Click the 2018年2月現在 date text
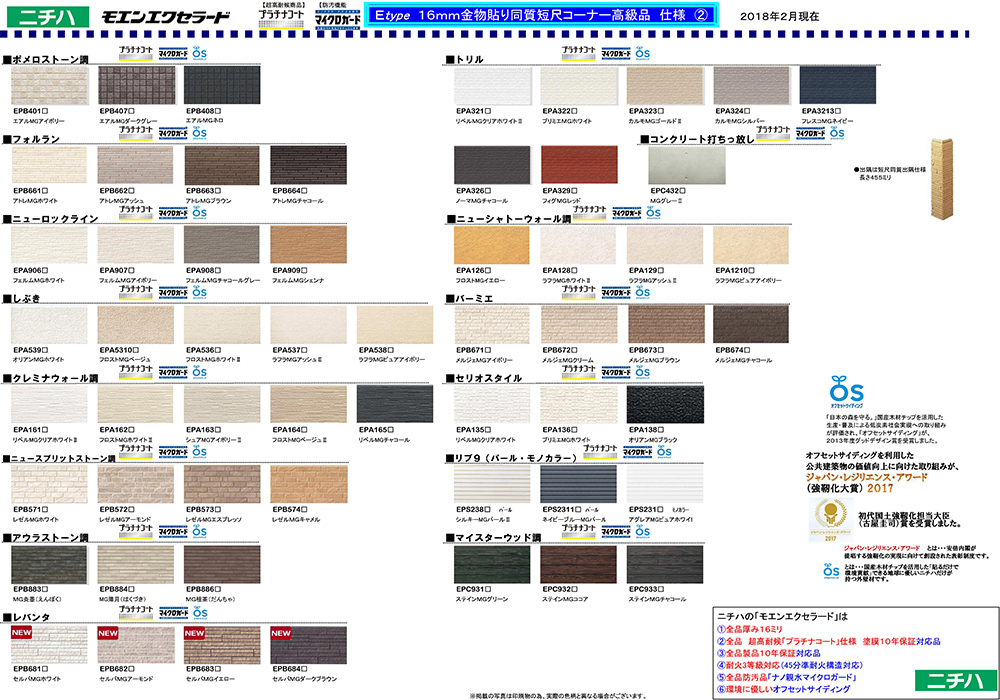This screenshot has height=700, width=1000. (779, 17)
